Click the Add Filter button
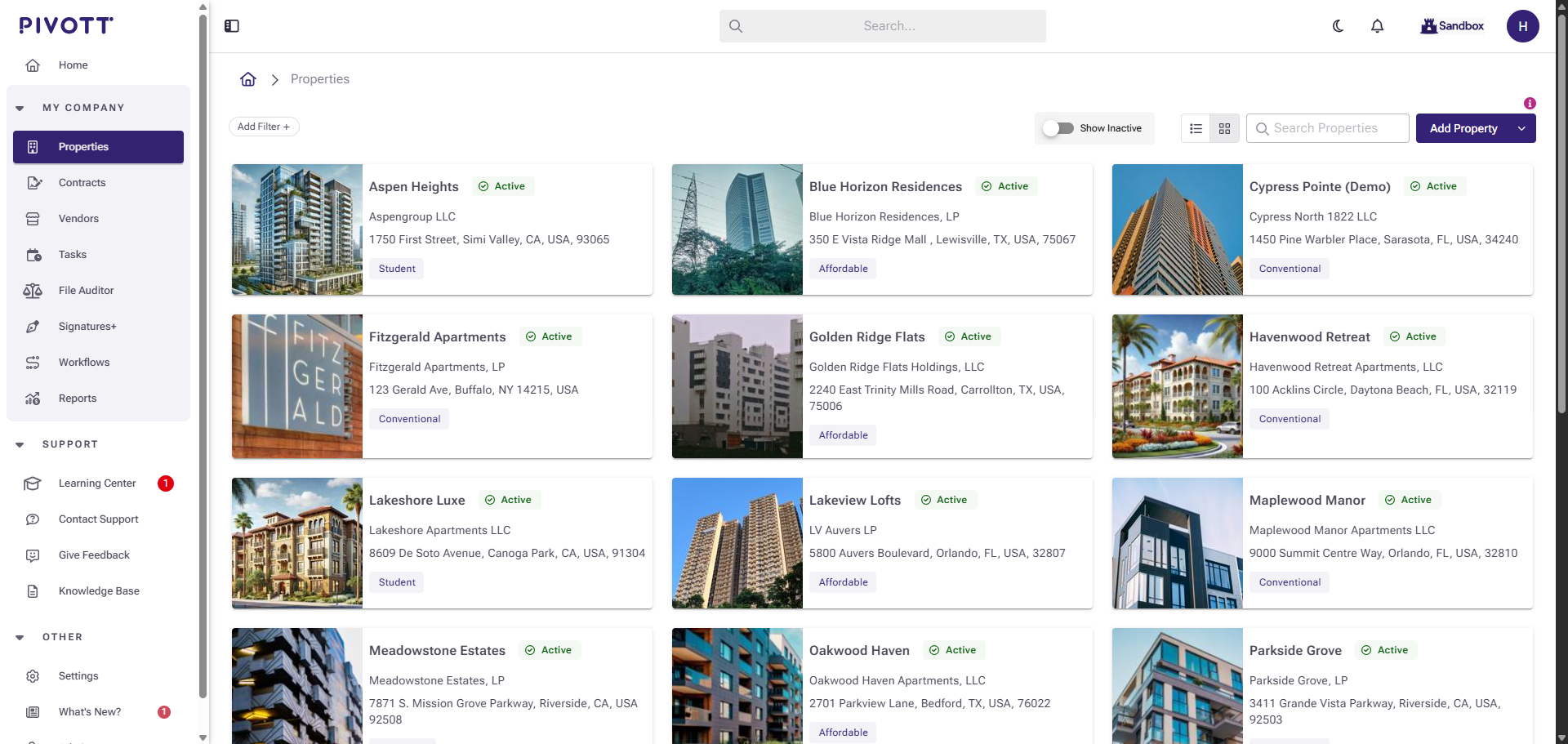Screen dimensions: 1568x744 click(263, 126)
